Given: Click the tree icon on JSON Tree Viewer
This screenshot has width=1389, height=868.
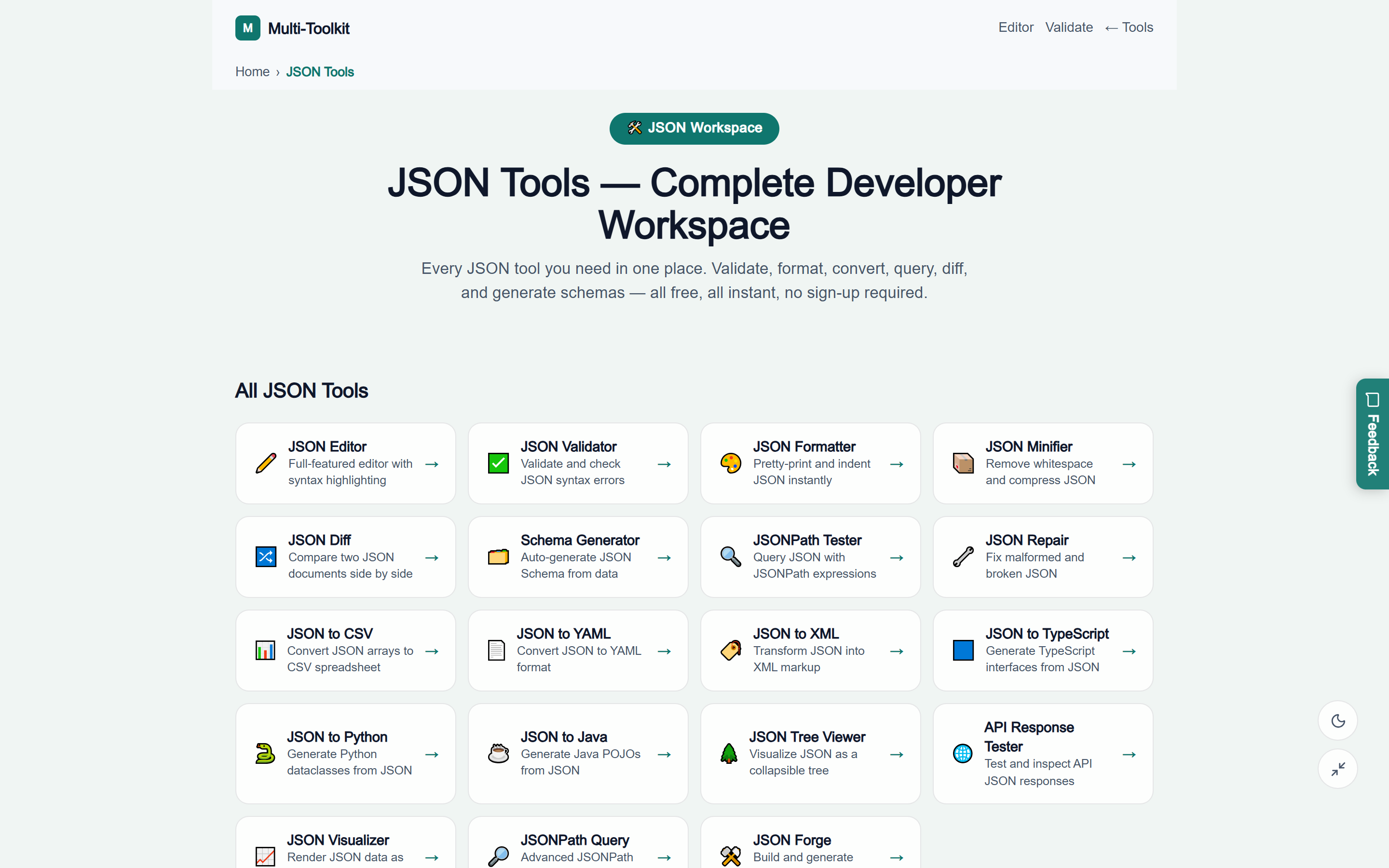Looking at the screenshot, I should tap(729, 754).
